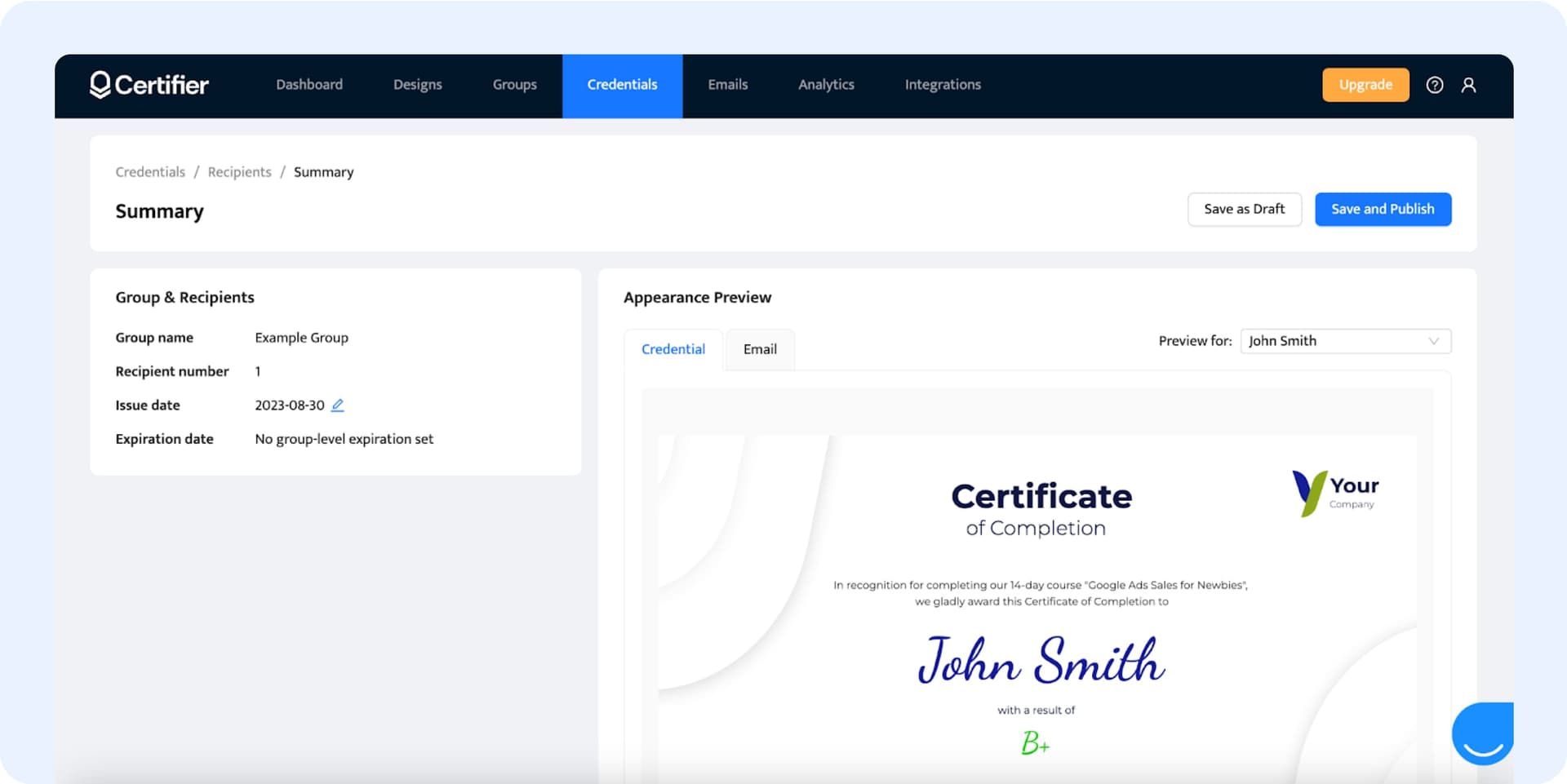Viewport: 1567px width, 784px height.
Task: Click the orange Upgrade button
Action: tap(1365, 85)
